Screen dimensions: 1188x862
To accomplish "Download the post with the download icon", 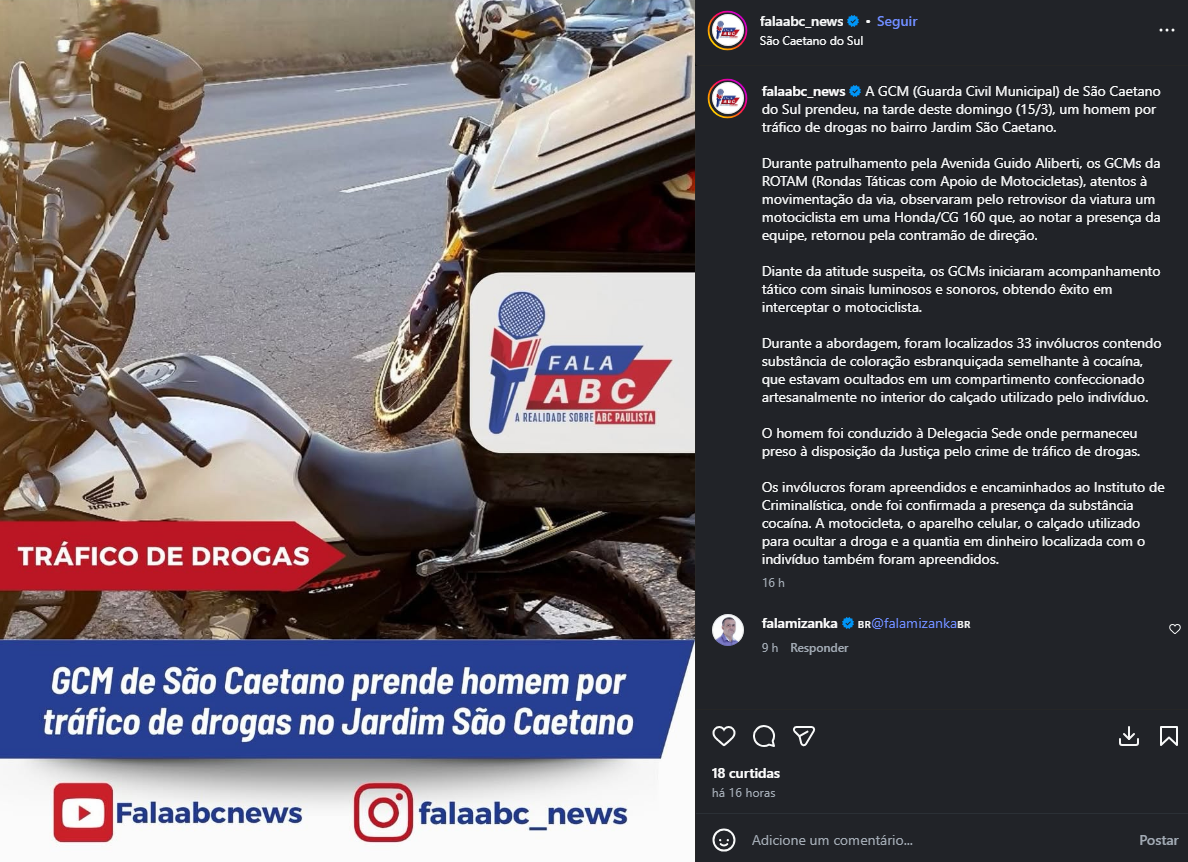I will point(1129,736).
